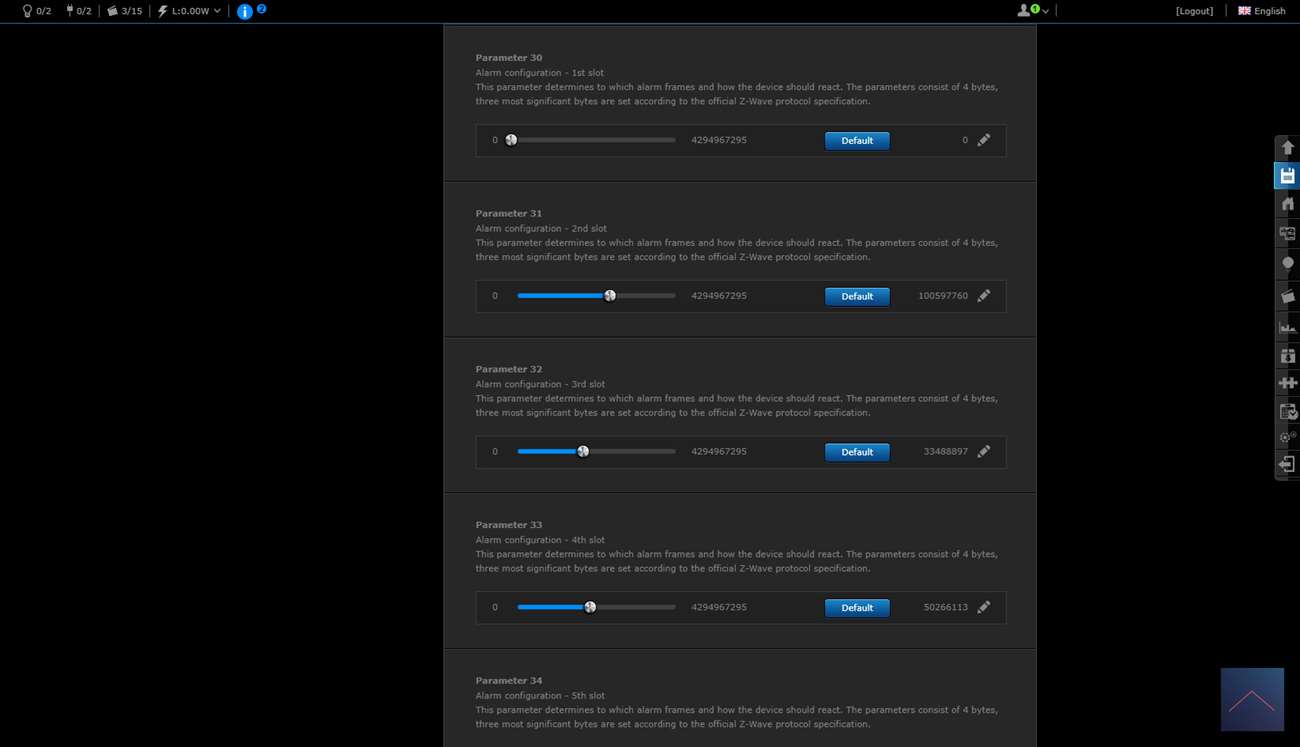
Task: Open the configuration gears icon in right sidebar
Action: 1287,437
